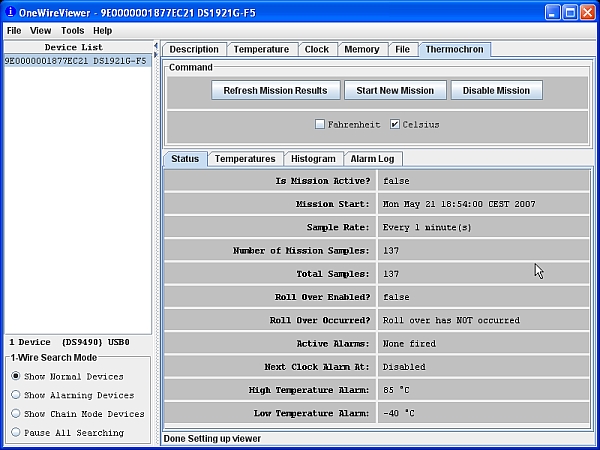The image size is (600, 450).
Task: Expand device list with right splitter arrow
Action: coord(156,55)
